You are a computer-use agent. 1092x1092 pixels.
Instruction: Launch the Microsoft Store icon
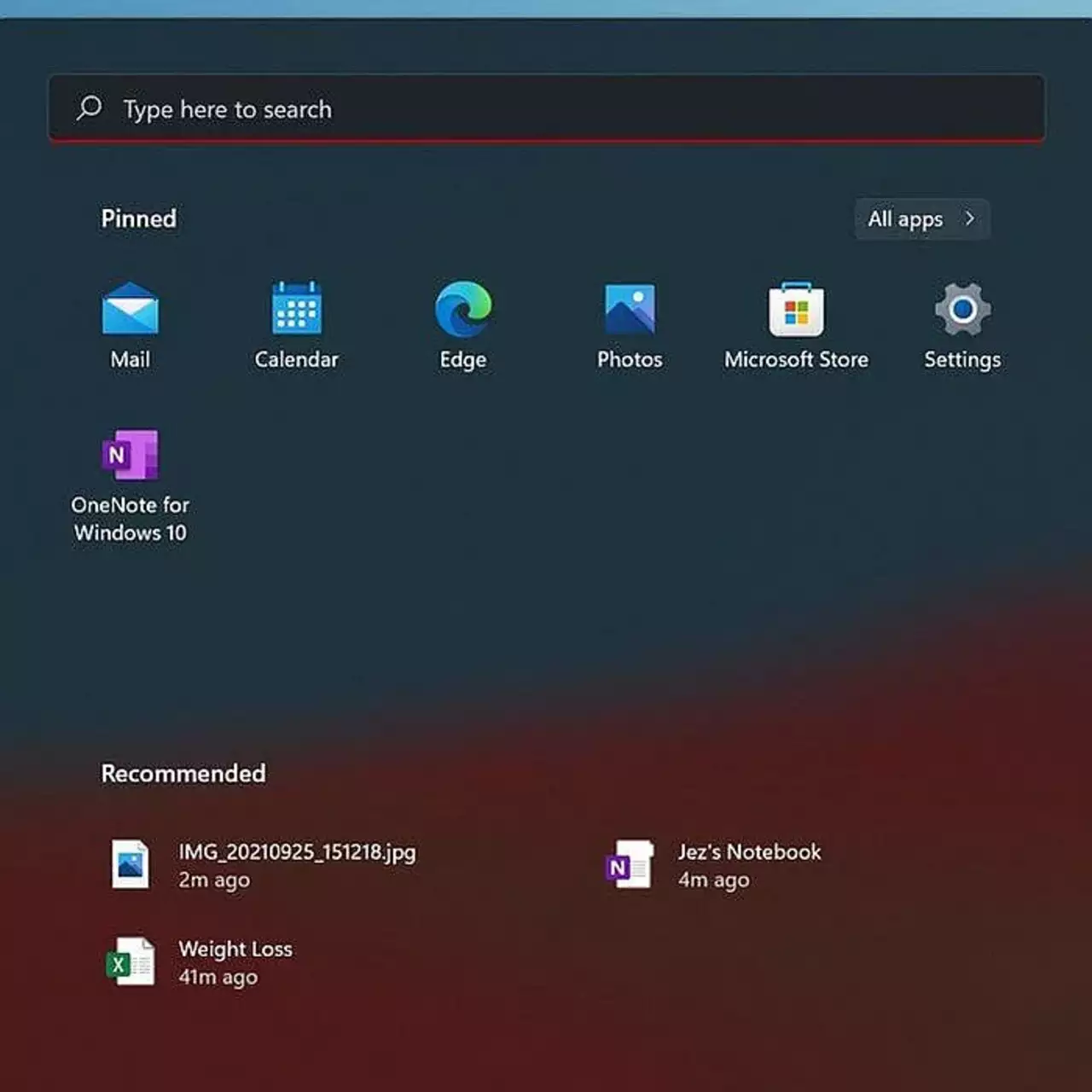click(x=796, y=309)
